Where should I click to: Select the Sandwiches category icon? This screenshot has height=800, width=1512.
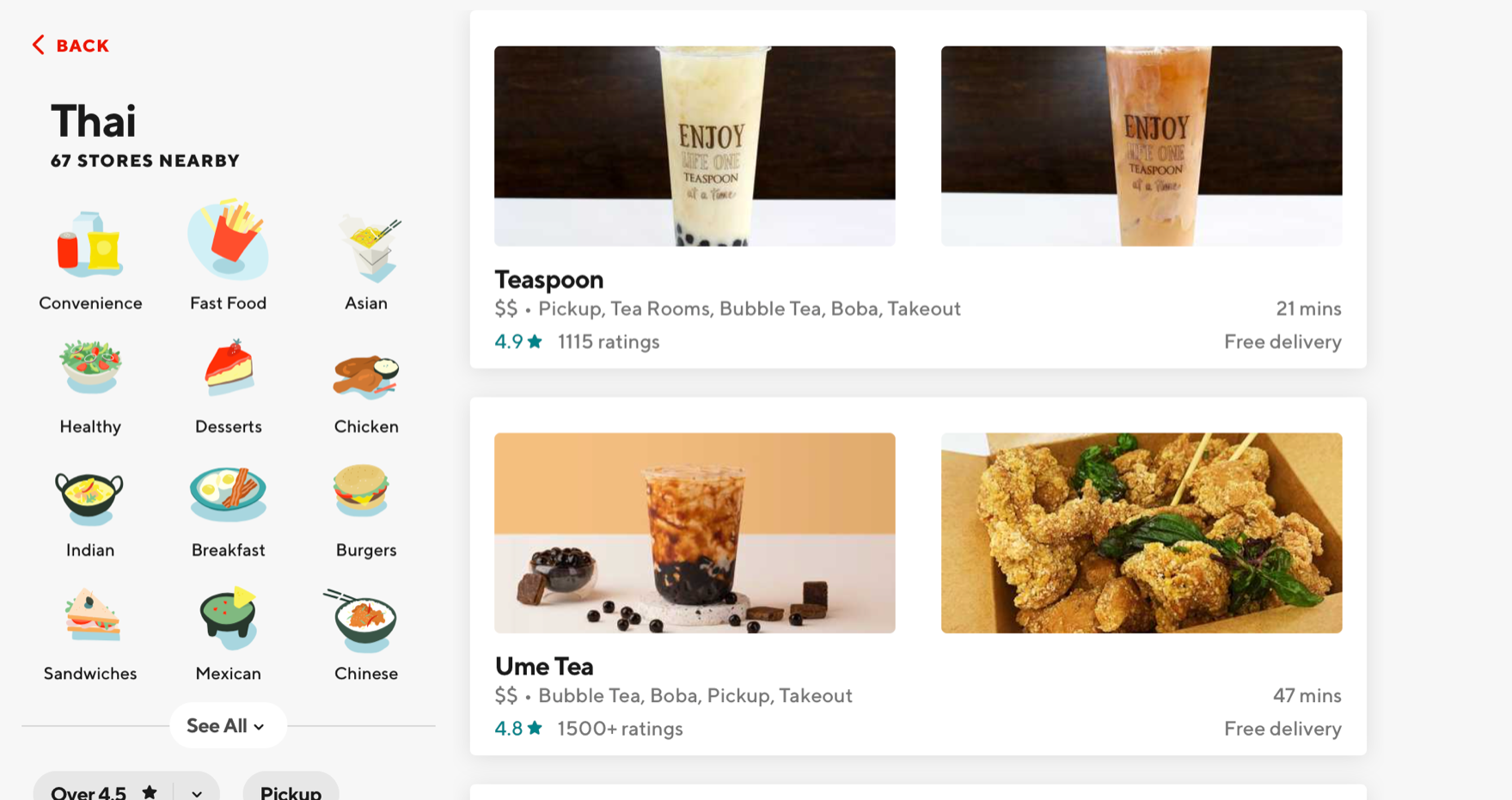click(x=92, y=615)
